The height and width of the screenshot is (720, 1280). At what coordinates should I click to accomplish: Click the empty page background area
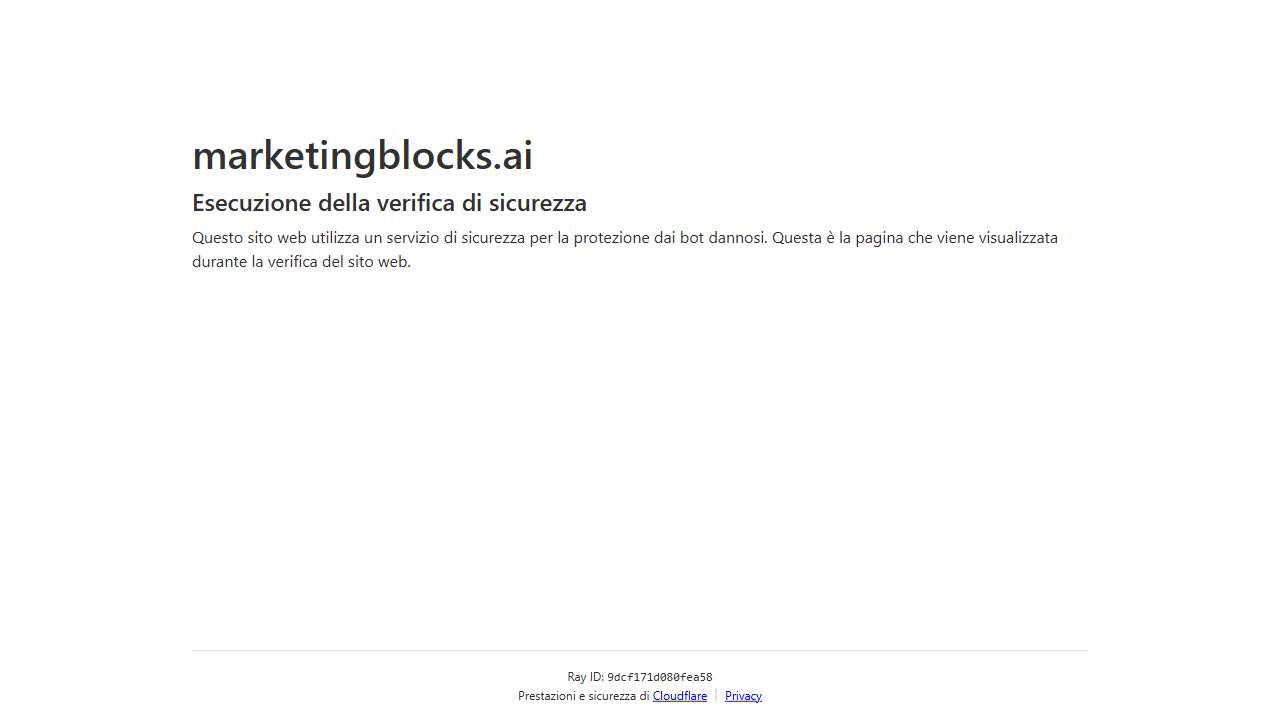[x=640, y=450]
